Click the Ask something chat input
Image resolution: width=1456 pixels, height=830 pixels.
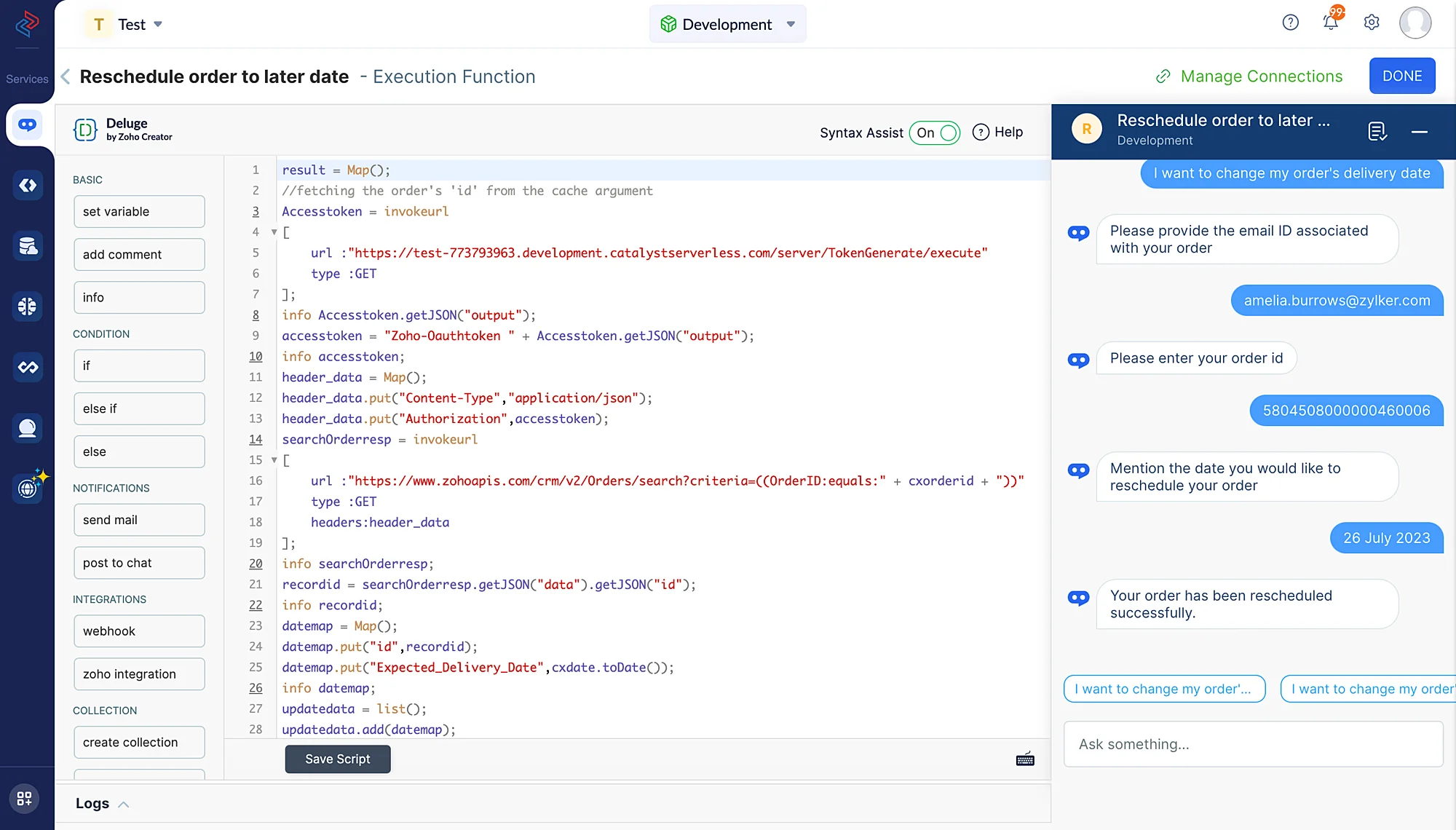coord(1253,744)
